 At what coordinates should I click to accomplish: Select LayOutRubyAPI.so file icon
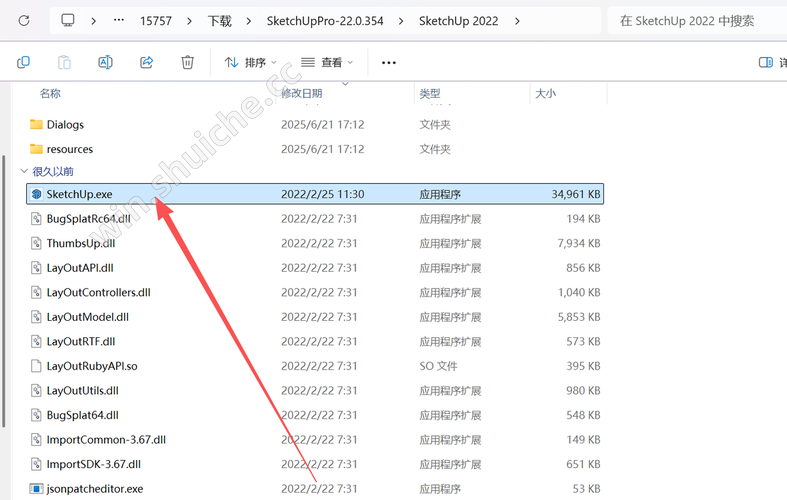coord(36,366)
